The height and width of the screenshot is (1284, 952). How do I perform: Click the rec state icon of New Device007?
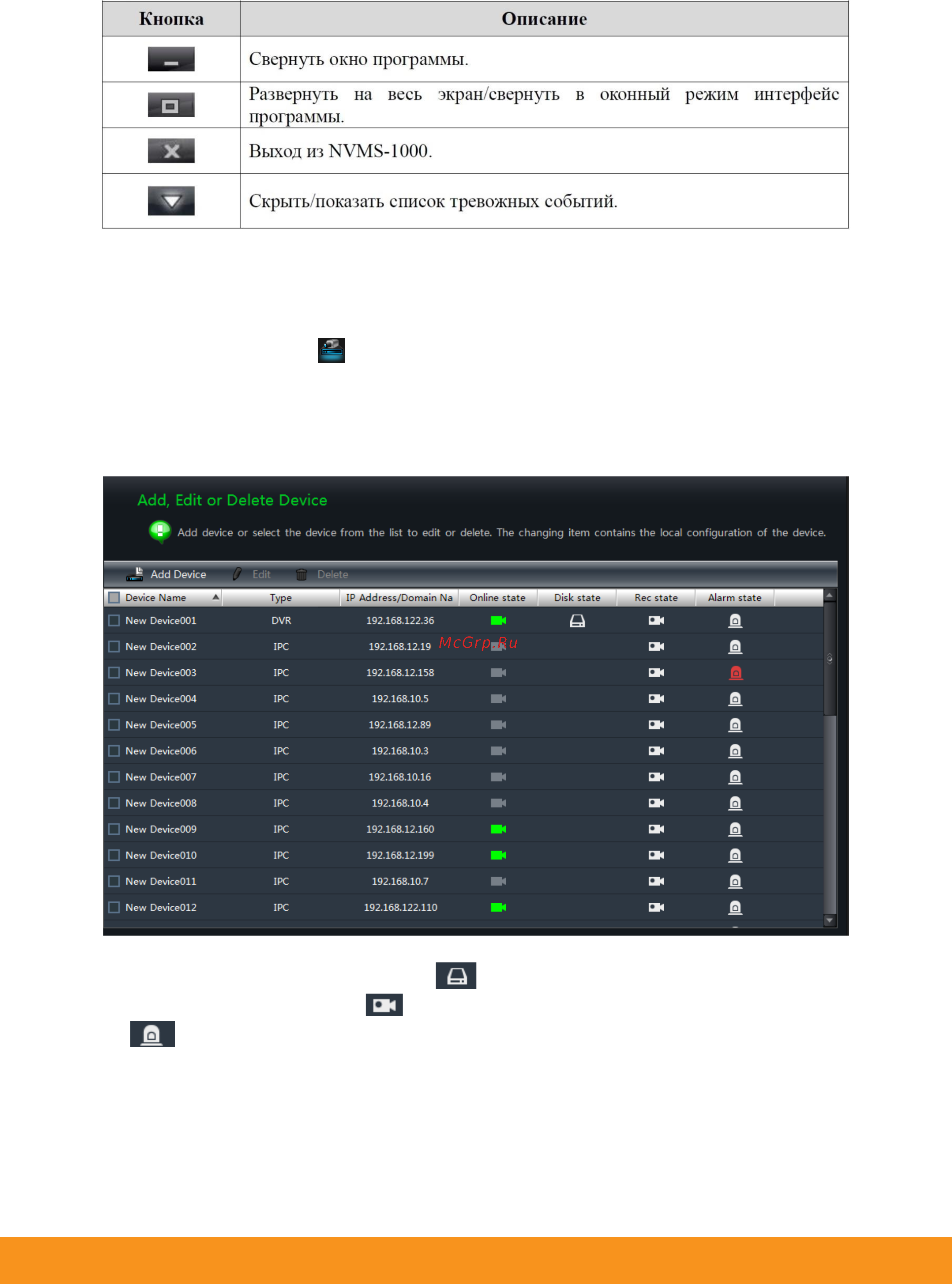tap(657, 777)
